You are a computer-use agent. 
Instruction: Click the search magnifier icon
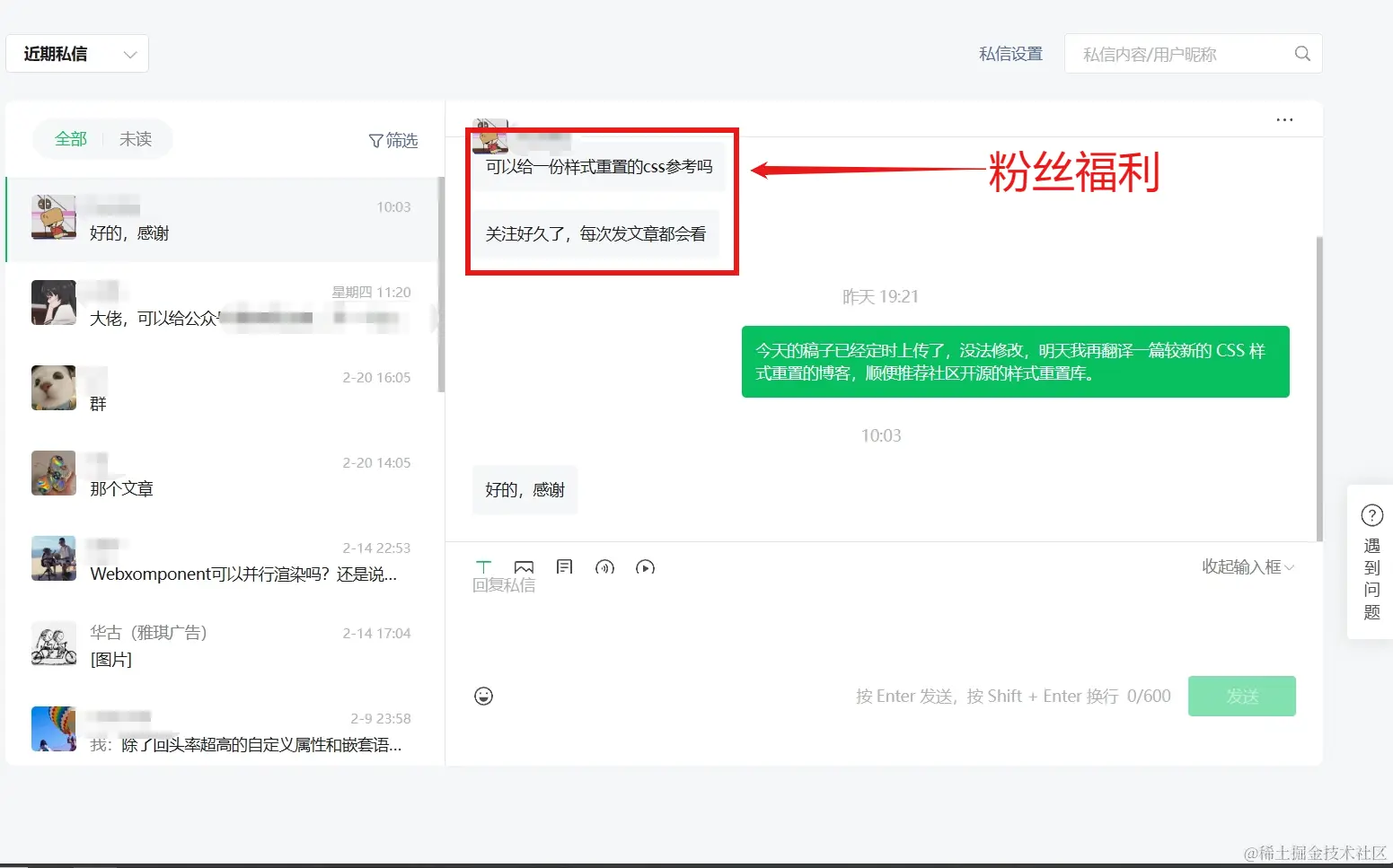(1302, 54)
